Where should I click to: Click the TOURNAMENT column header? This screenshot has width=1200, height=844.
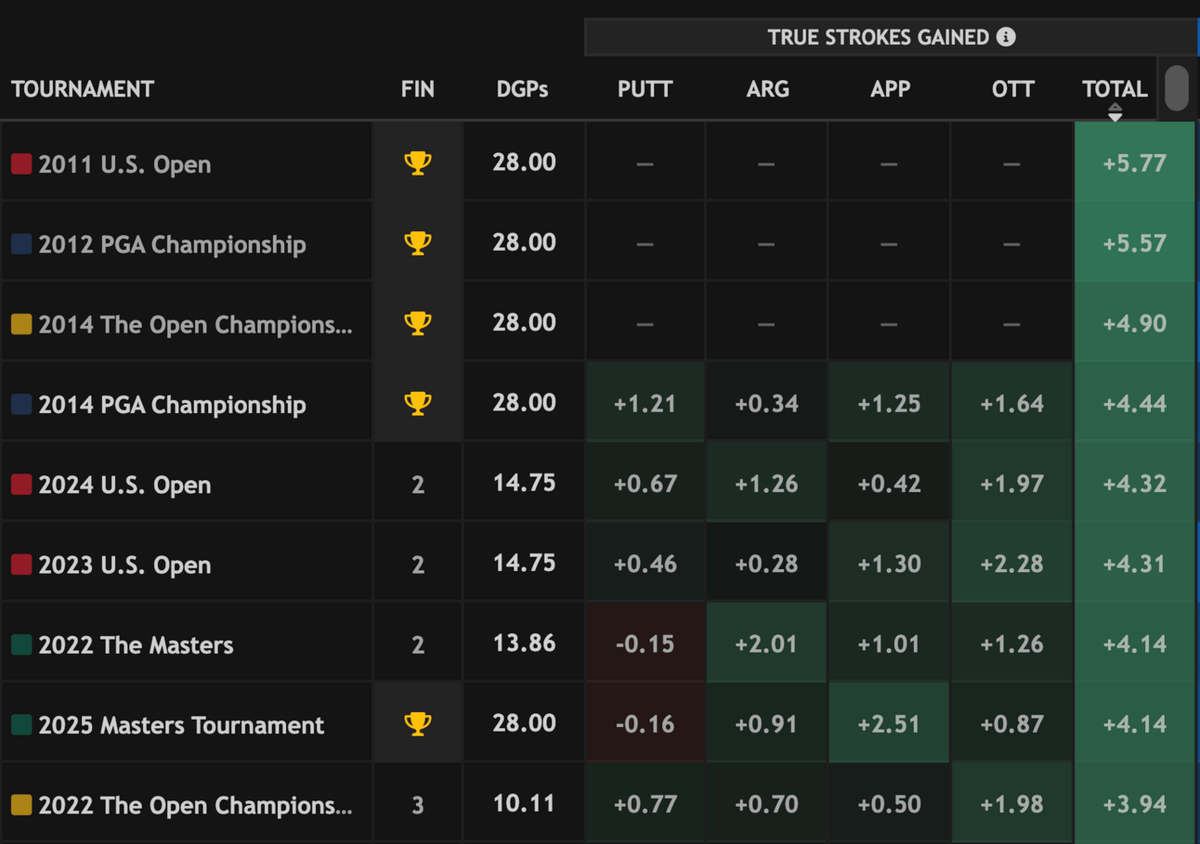coord(83,89)
